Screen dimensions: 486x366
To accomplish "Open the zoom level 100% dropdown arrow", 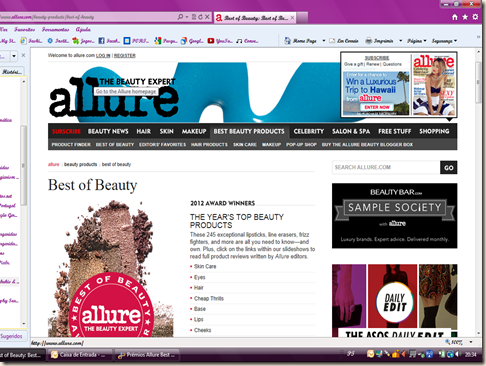I will click(471, 342).
